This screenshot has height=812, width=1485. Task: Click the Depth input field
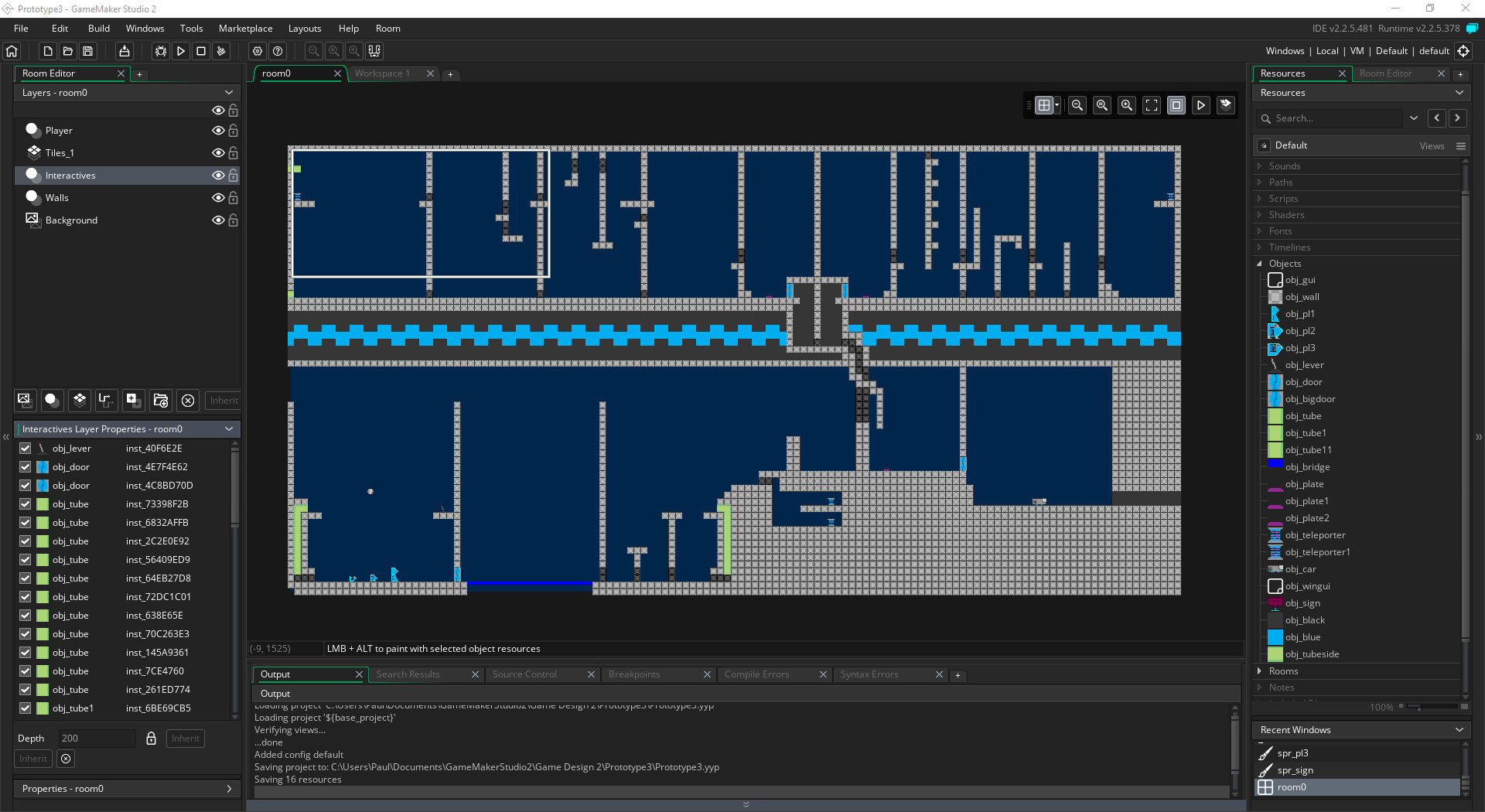tap(97, 739)
